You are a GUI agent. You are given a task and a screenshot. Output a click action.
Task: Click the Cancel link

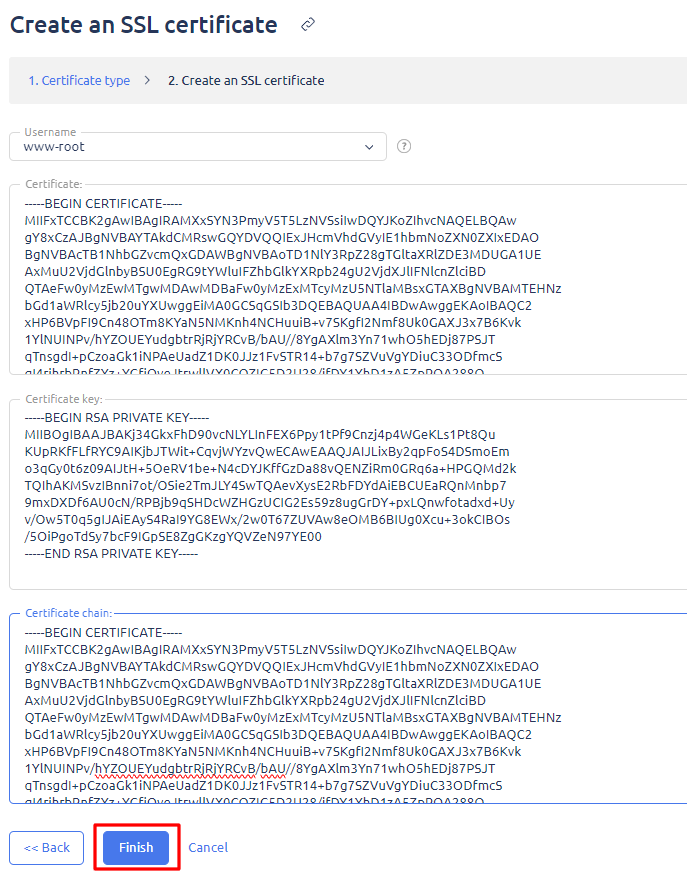click(208, 847)
